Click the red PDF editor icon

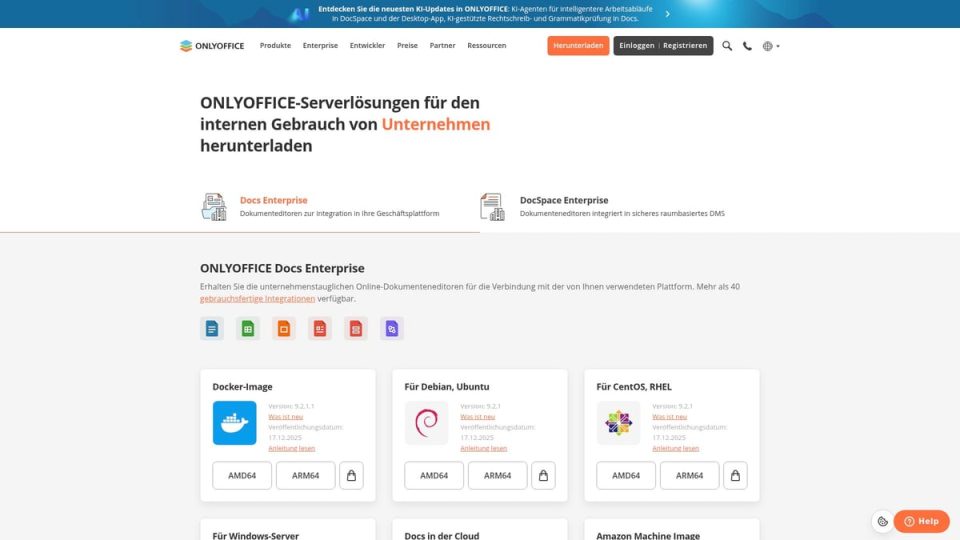(356, 329)
